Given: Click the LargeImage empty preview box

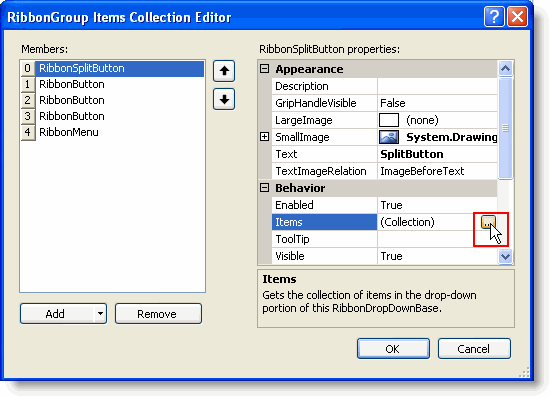Looking at the screenshot, I should [389, 120].
